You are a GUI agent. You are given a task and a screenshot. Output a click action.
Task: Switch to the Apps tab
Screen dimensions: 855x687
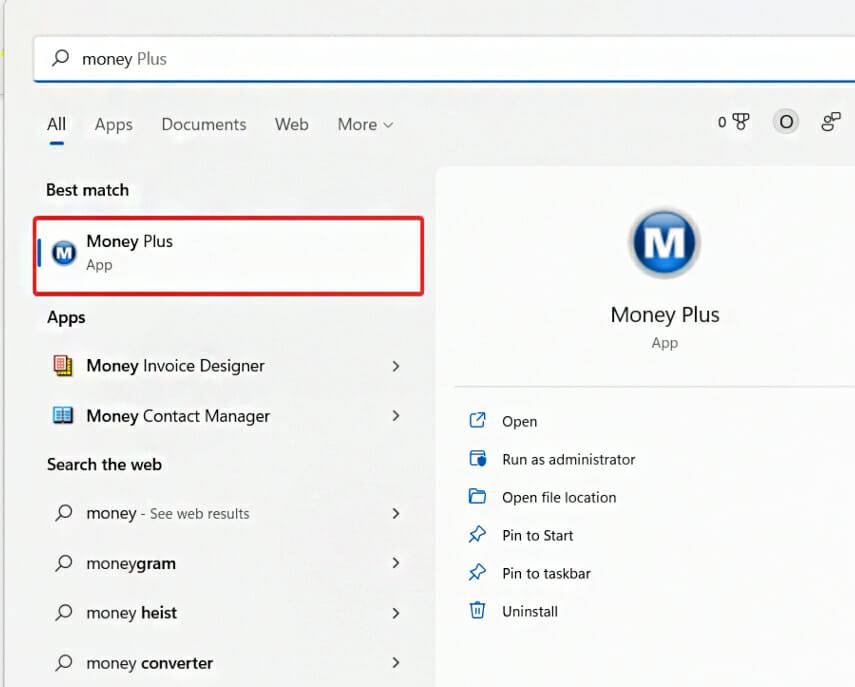[113, 124]
